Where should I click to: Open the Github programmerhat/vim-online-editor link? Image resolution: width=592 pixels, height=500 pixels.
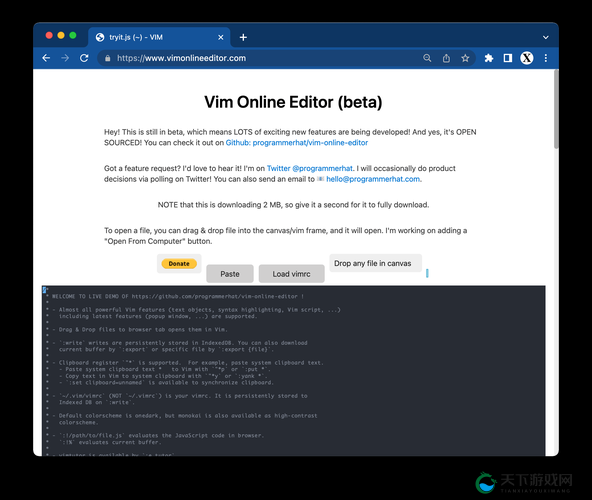297,143
